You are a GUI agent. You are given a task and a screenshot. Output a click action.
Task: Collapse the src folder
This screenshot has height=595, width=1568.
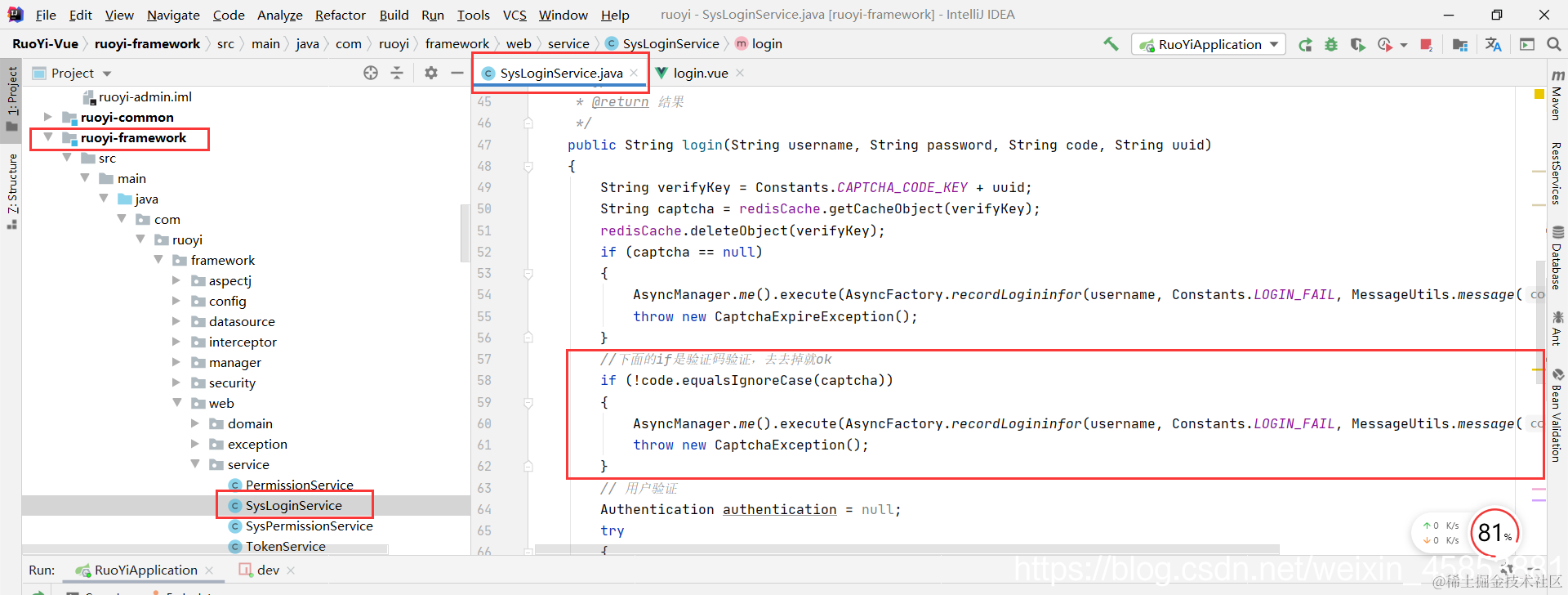click(67, 158)
